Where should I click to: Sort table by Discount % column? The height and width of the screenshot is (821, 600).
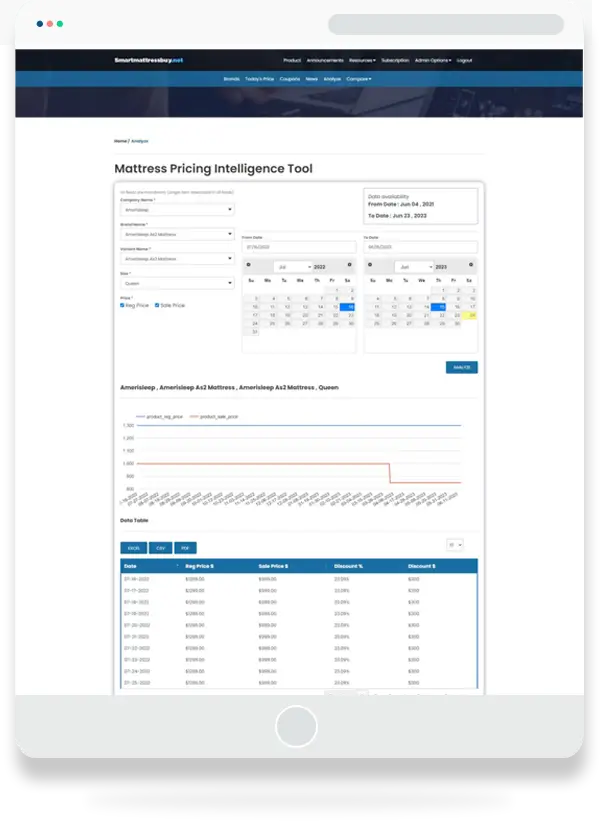point(368,566)
